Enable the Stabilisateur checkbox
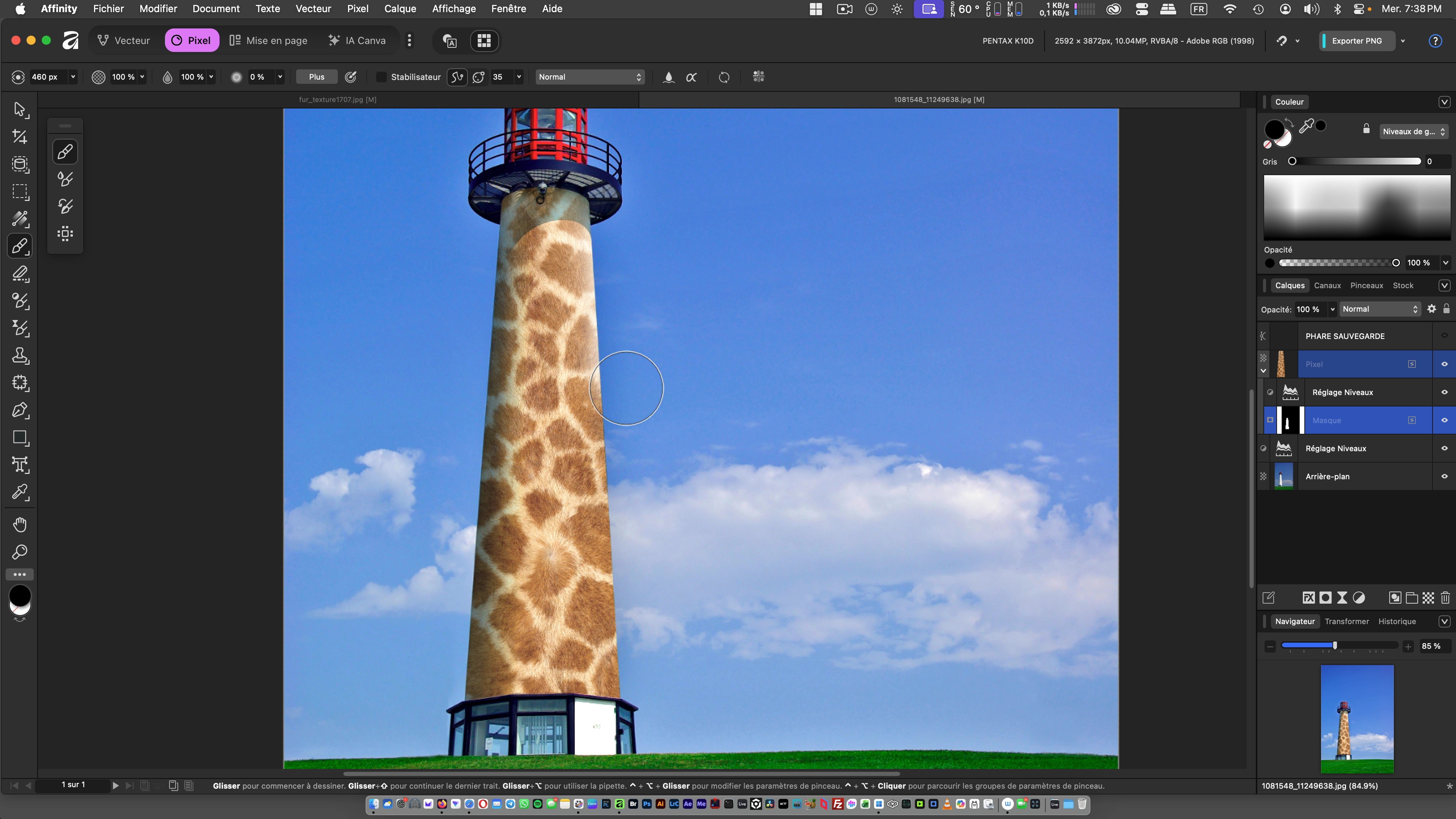The height and width of the screenshot is (819, 1456). pos(381,77)
